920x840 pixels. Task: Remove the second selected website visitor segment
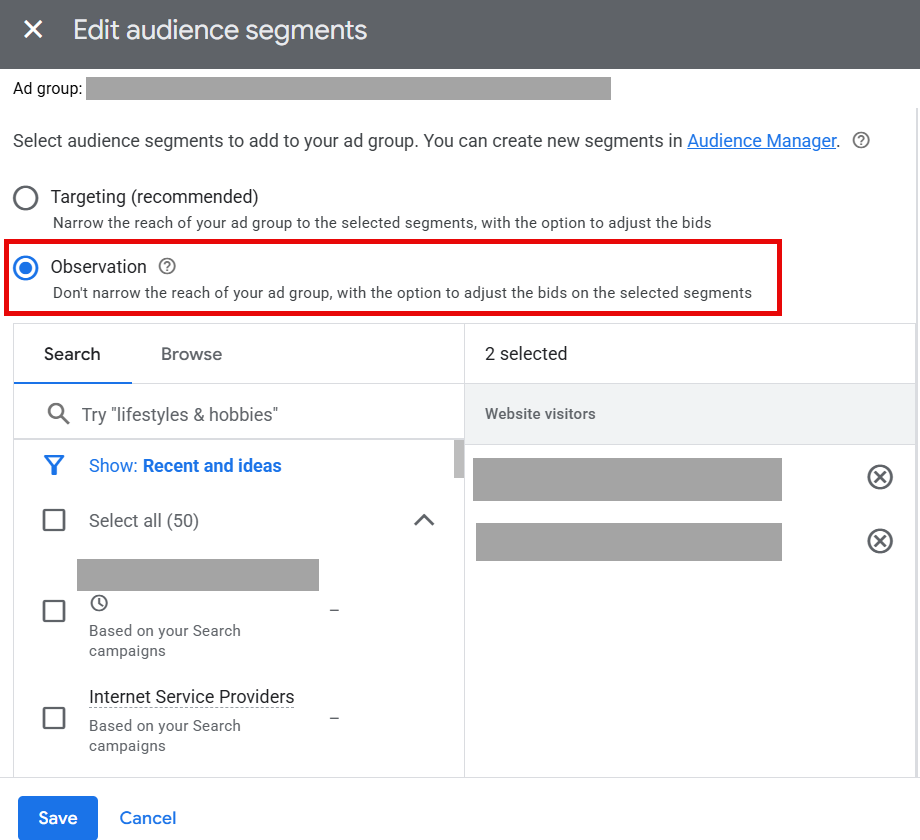(880, 541)
